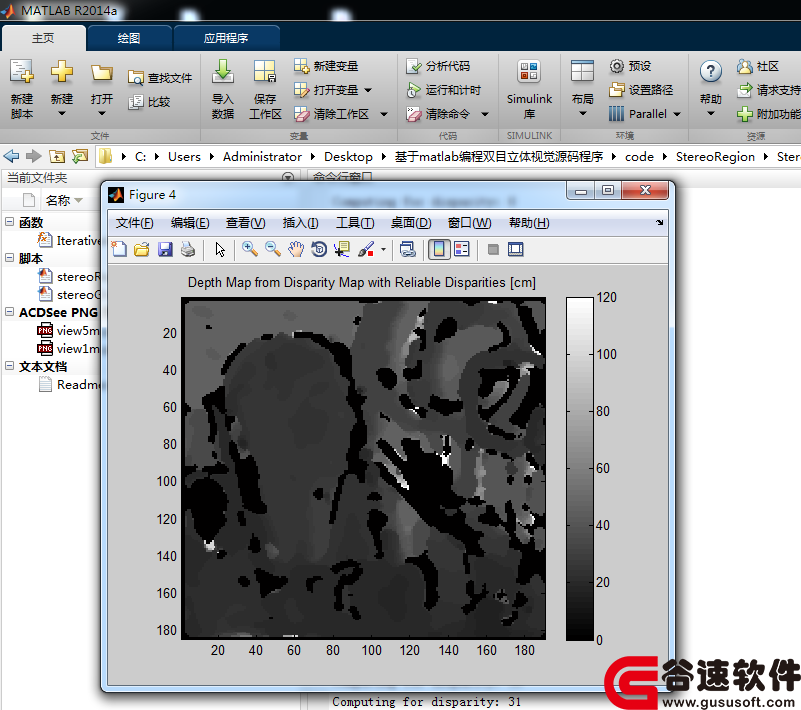Click the Run and Time icon
The image size is (801, 710).
tap(413, 90)
